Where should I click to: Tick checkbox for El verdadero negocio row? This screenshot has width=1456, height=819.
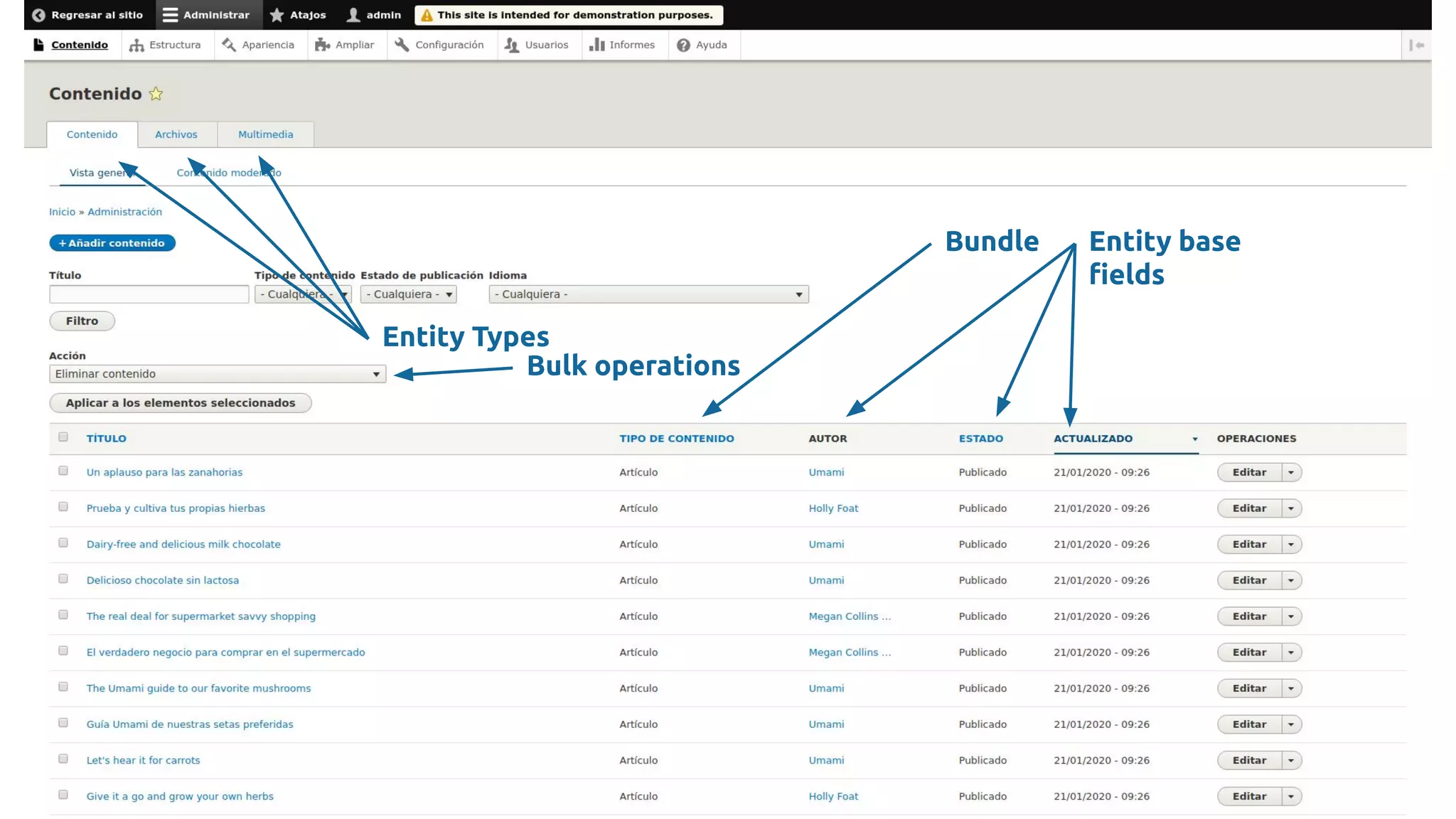tap(63, 651)
